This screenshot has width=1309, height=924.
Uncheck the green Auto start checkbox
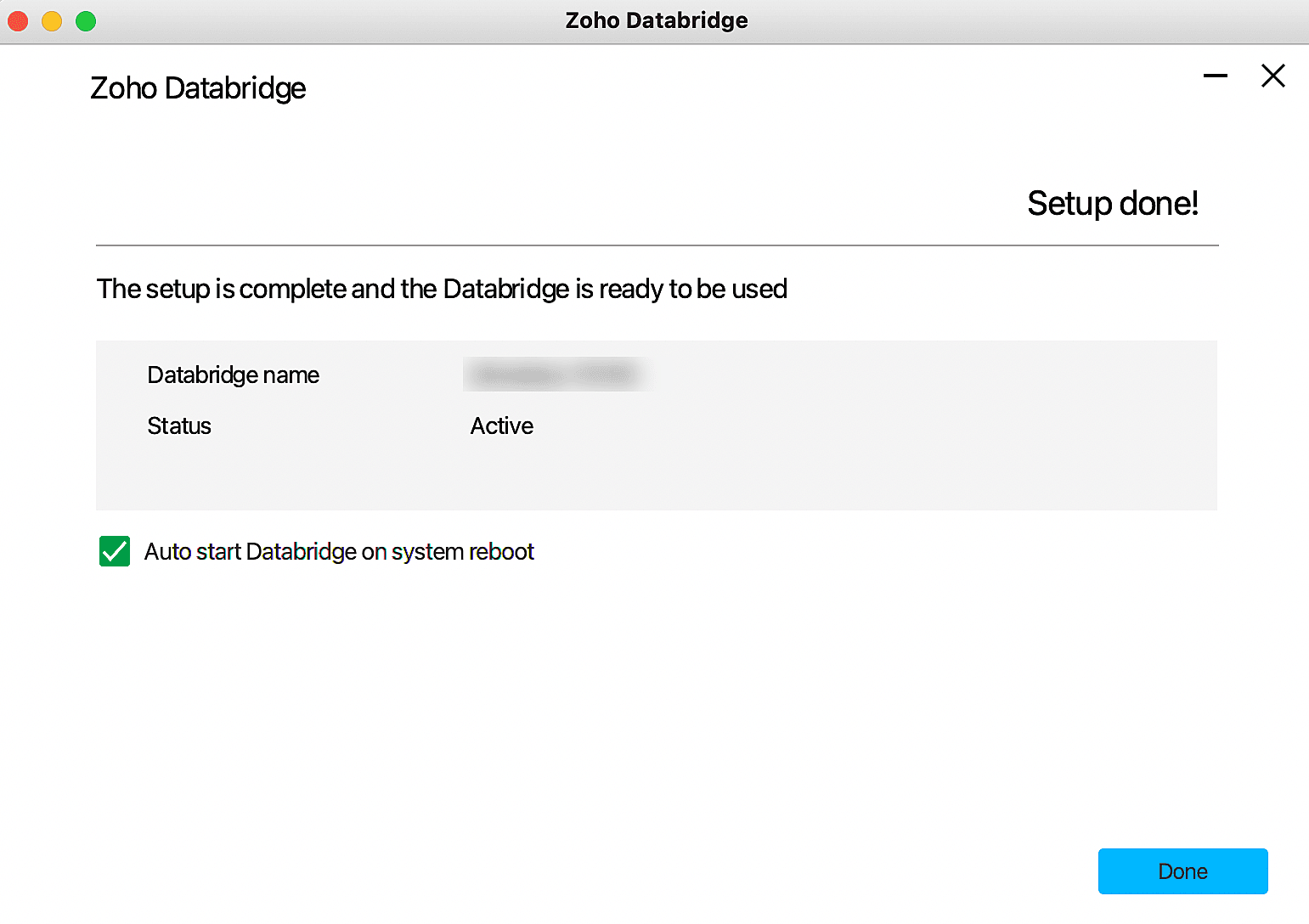115,551
